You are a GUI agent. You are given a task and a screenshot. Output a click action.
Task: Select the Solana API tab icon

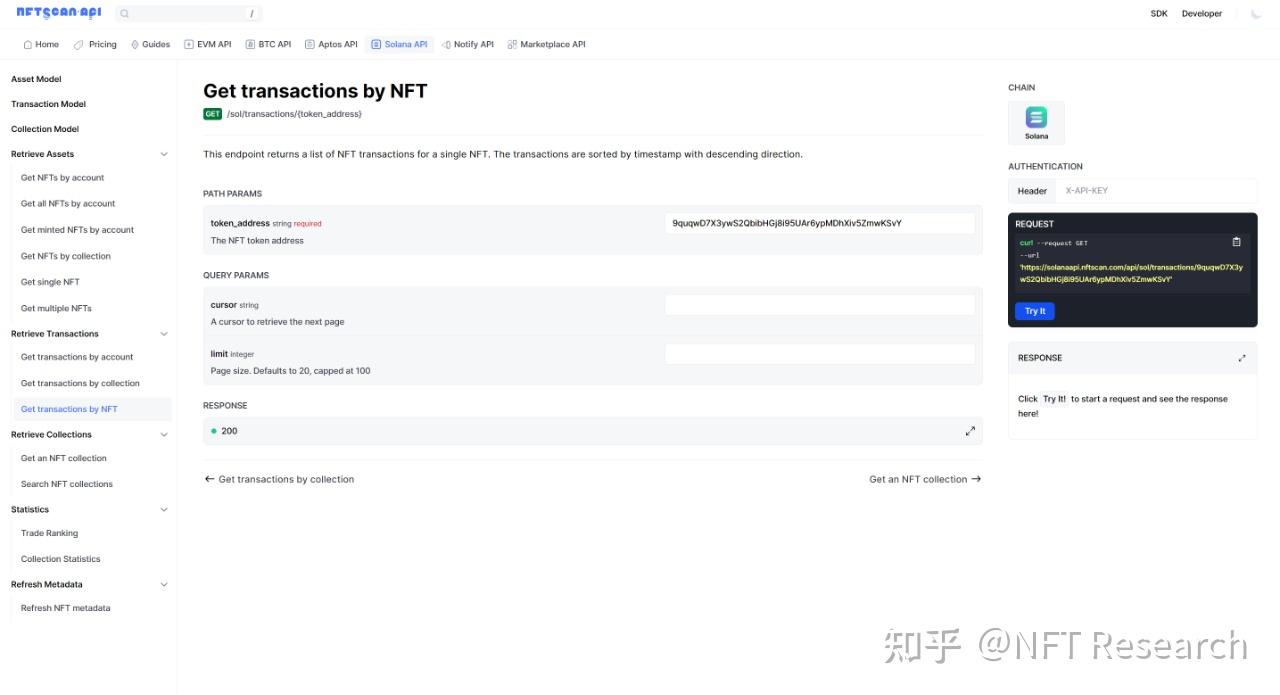point(377,44)
